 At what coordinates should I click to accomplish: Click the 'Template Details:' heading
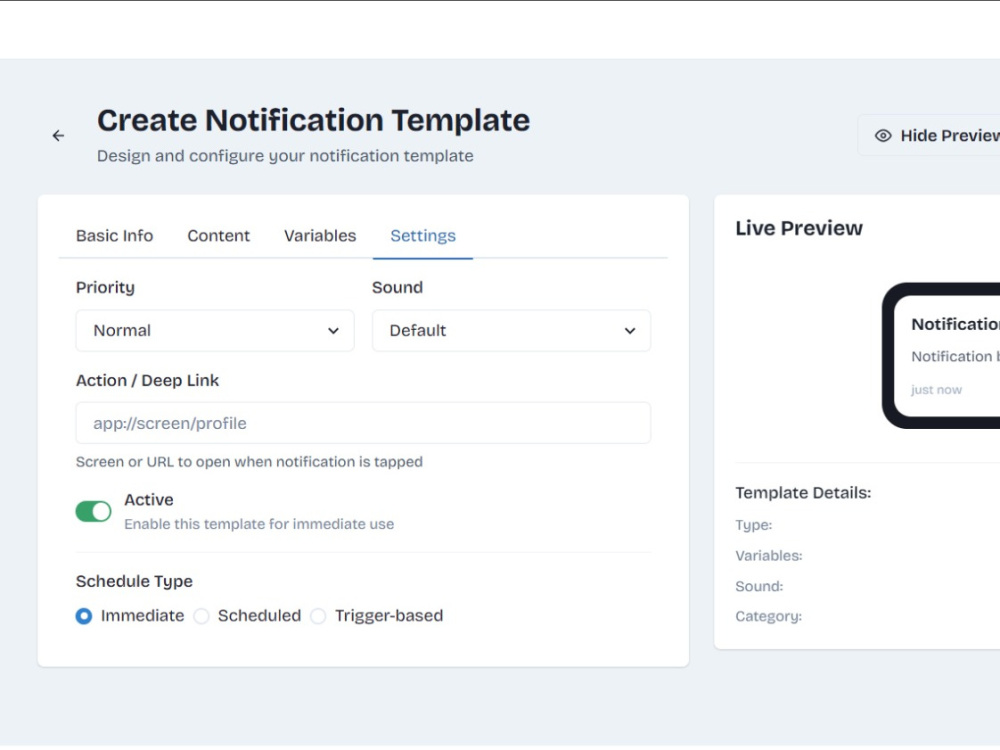[803, 493]
